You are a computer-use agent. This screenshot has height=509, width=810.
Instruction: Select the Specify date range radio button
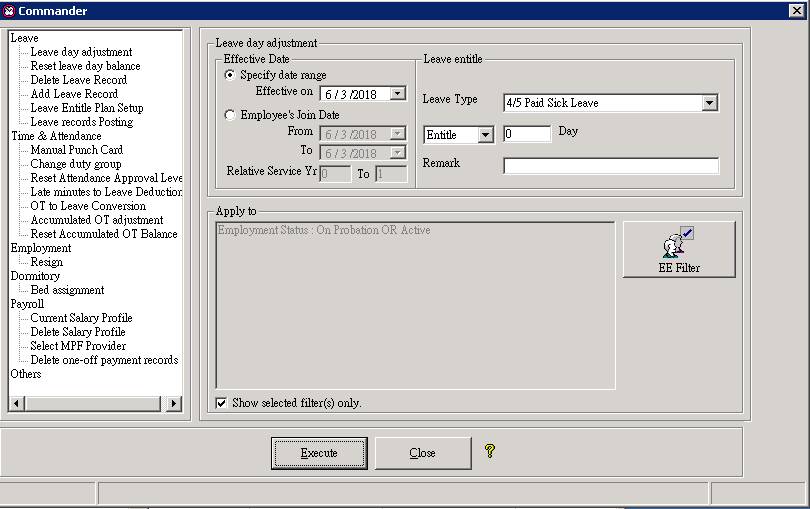(x=230, y=75)
